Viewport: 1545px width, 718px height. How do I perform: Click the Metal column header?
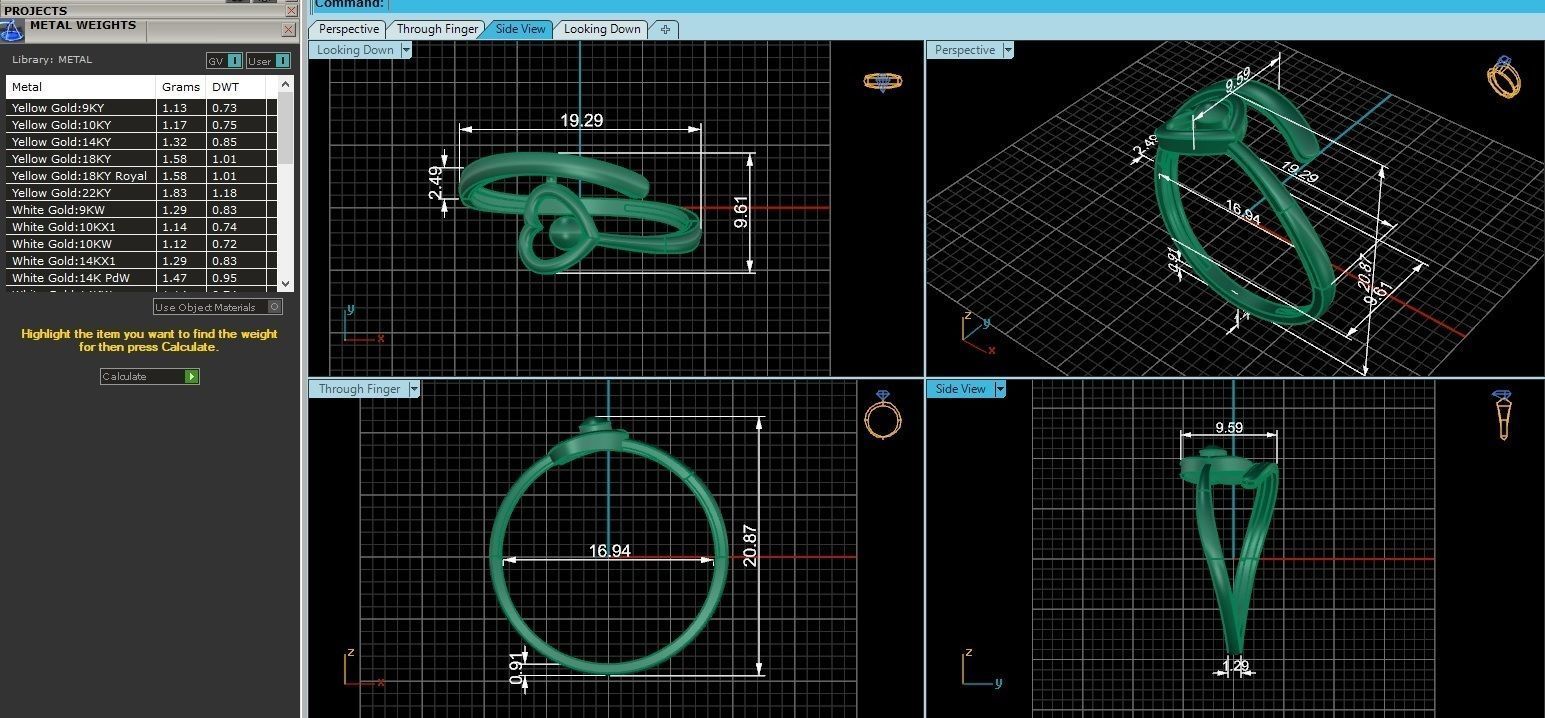(81, 87)
